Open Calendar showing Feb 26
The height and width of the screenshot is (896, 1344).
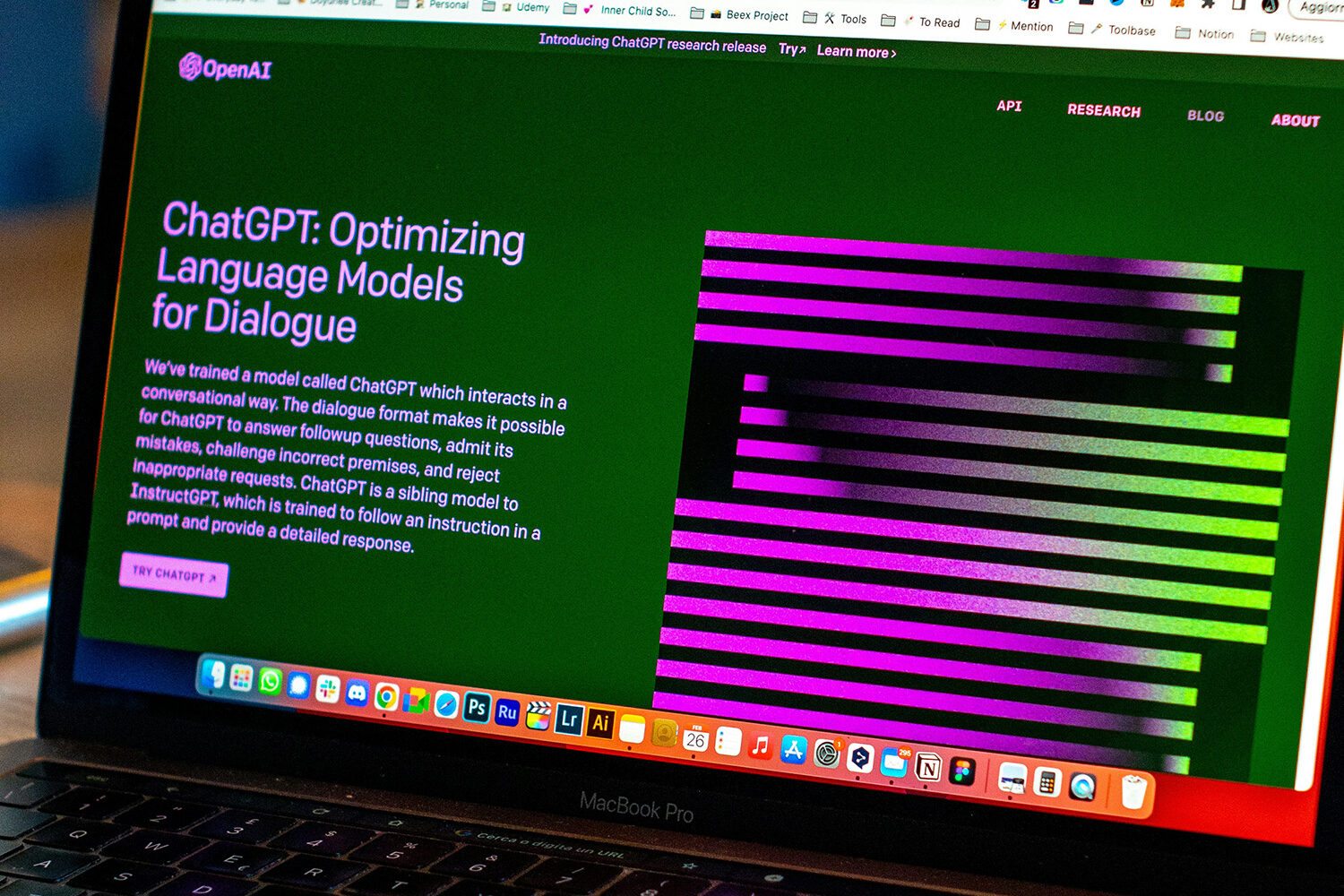coord(695,737)
